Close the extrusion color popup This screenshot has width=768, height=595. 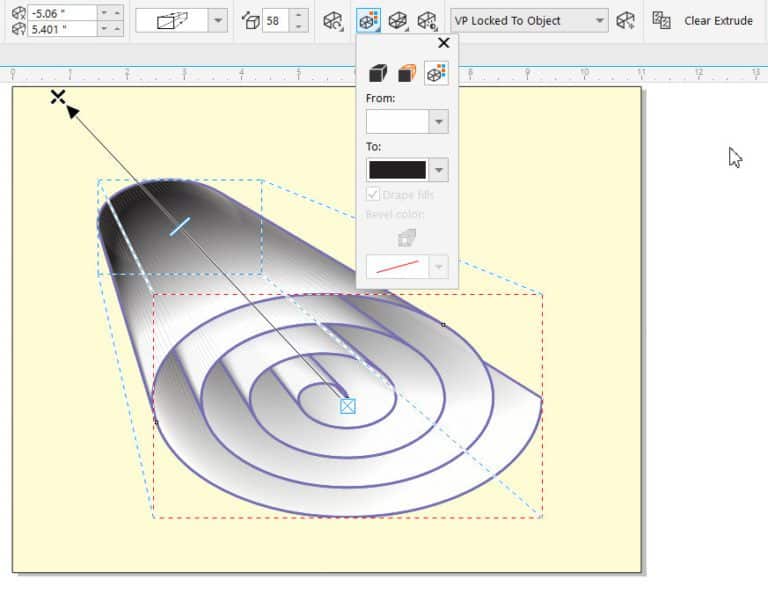[444, 43]
